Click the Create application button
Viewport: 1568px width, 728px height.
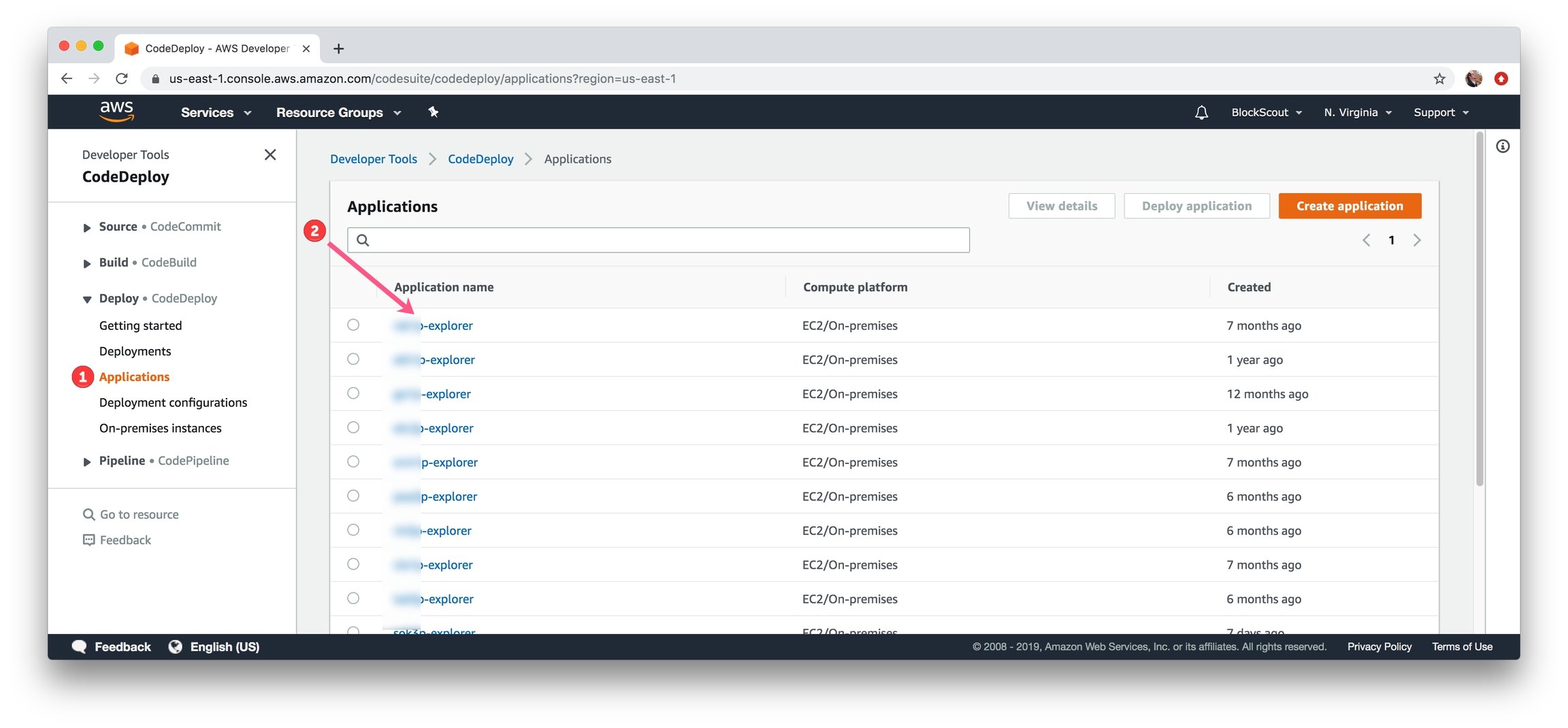pyautogui.click(x=1350, y=205)
